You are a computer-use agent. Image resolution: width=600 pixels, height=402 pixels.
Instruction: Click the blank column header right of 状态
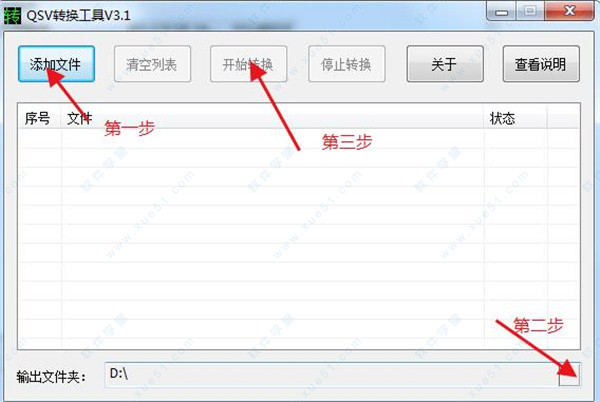(x=563, y=118)
